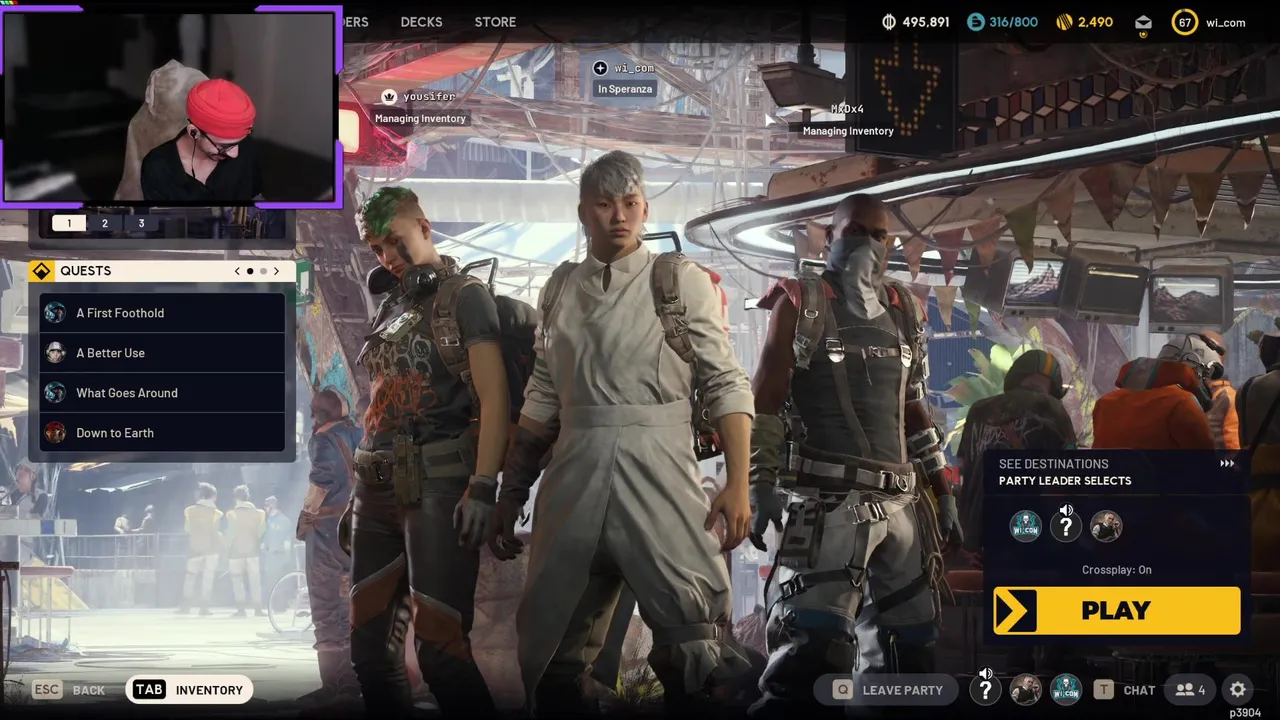Go to previous Quests page arrow
Image resolution: width=1280 pixels, height=720 pixels.
[237, 271]
